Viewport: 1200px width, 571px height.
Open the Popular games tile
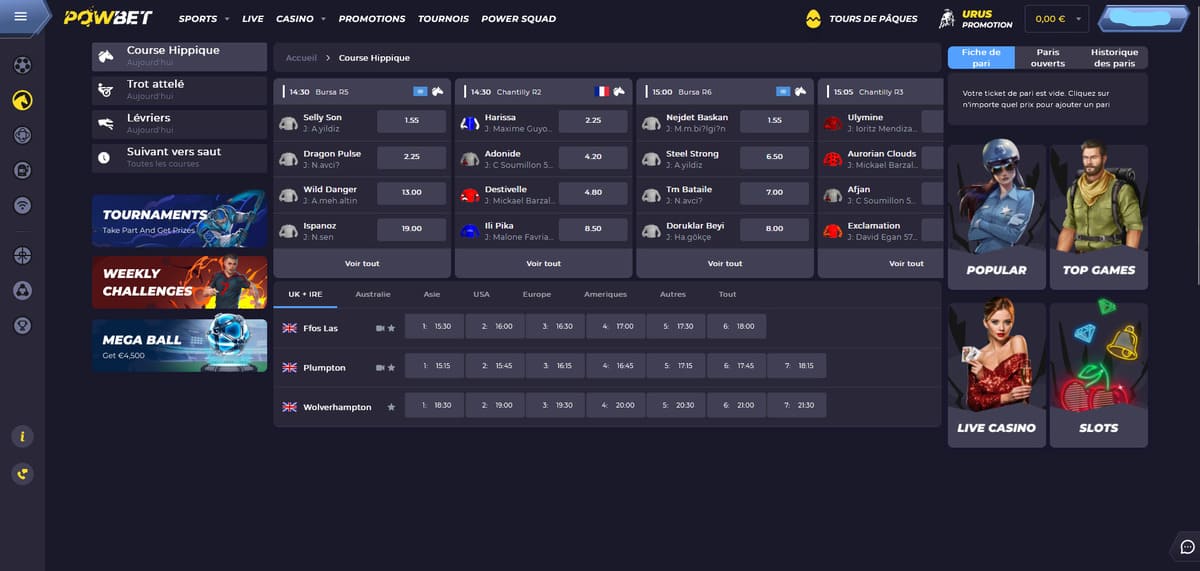pyautogui.click(x=997, y=215)
